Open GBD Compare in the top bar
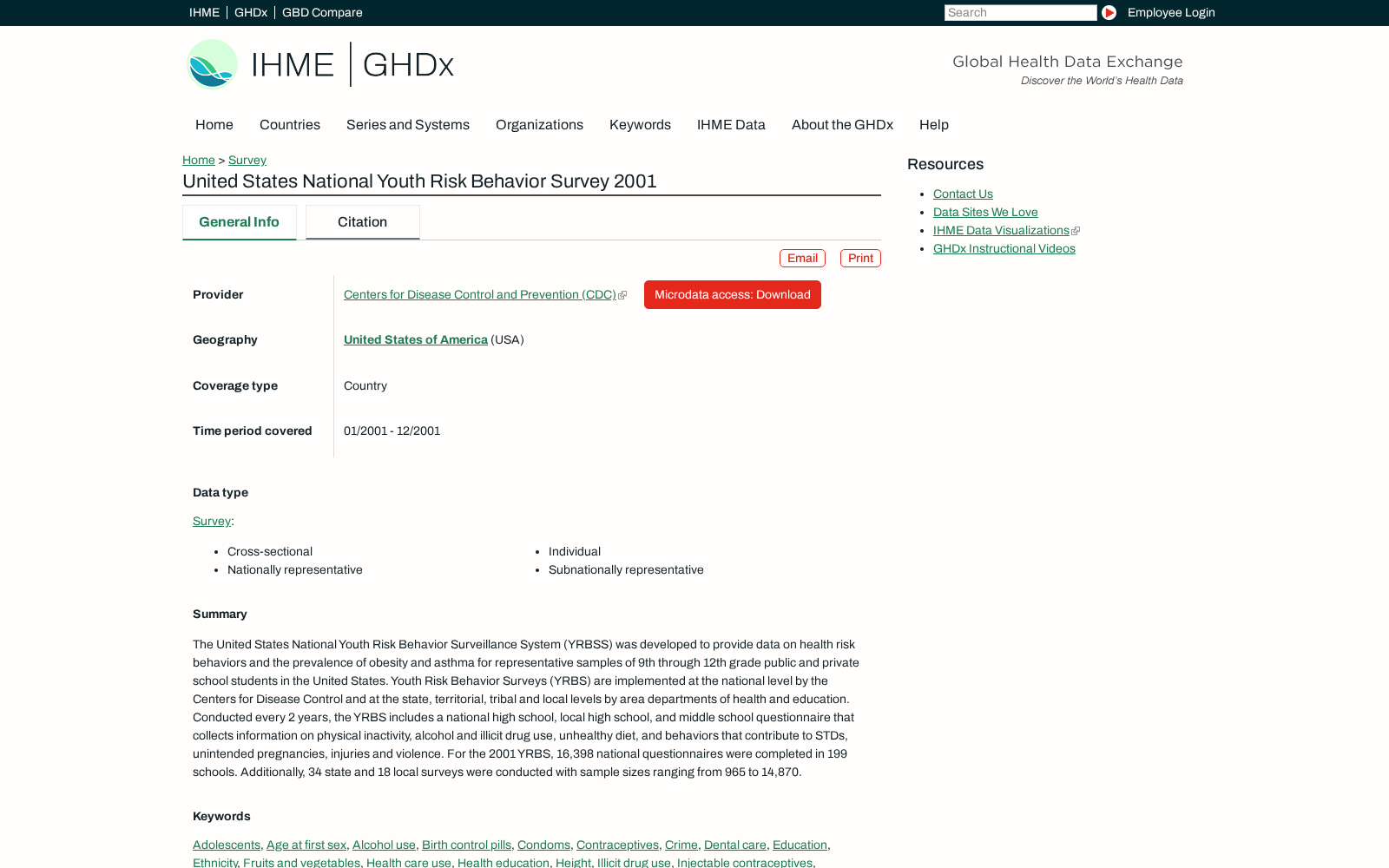Image resolution: width=1389 pixels, height=868 pixels. coord(322,12)
